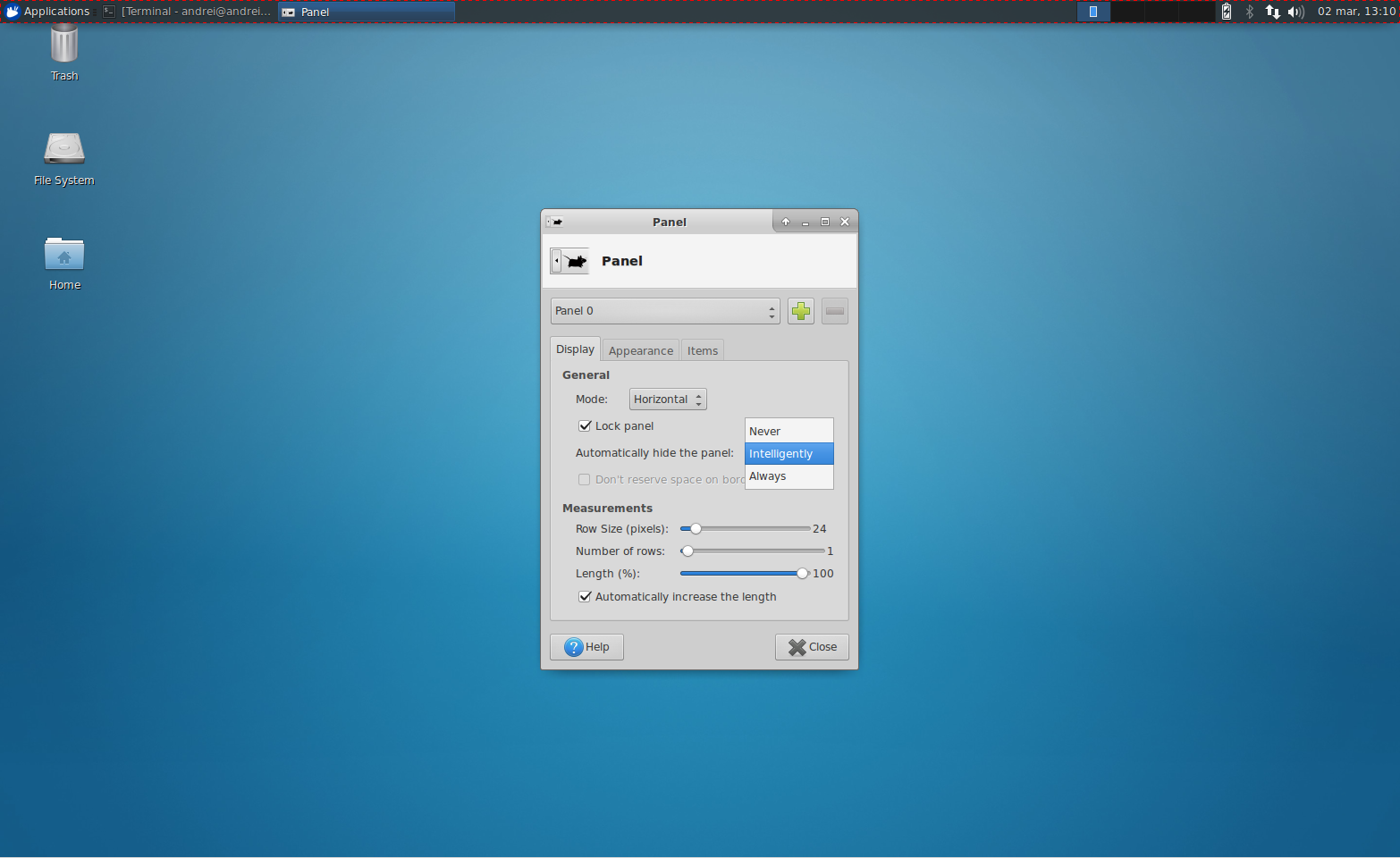The image size is (1400, 858).
Task: Click the volume icon in the system tray
Action: click(1296, 12)
